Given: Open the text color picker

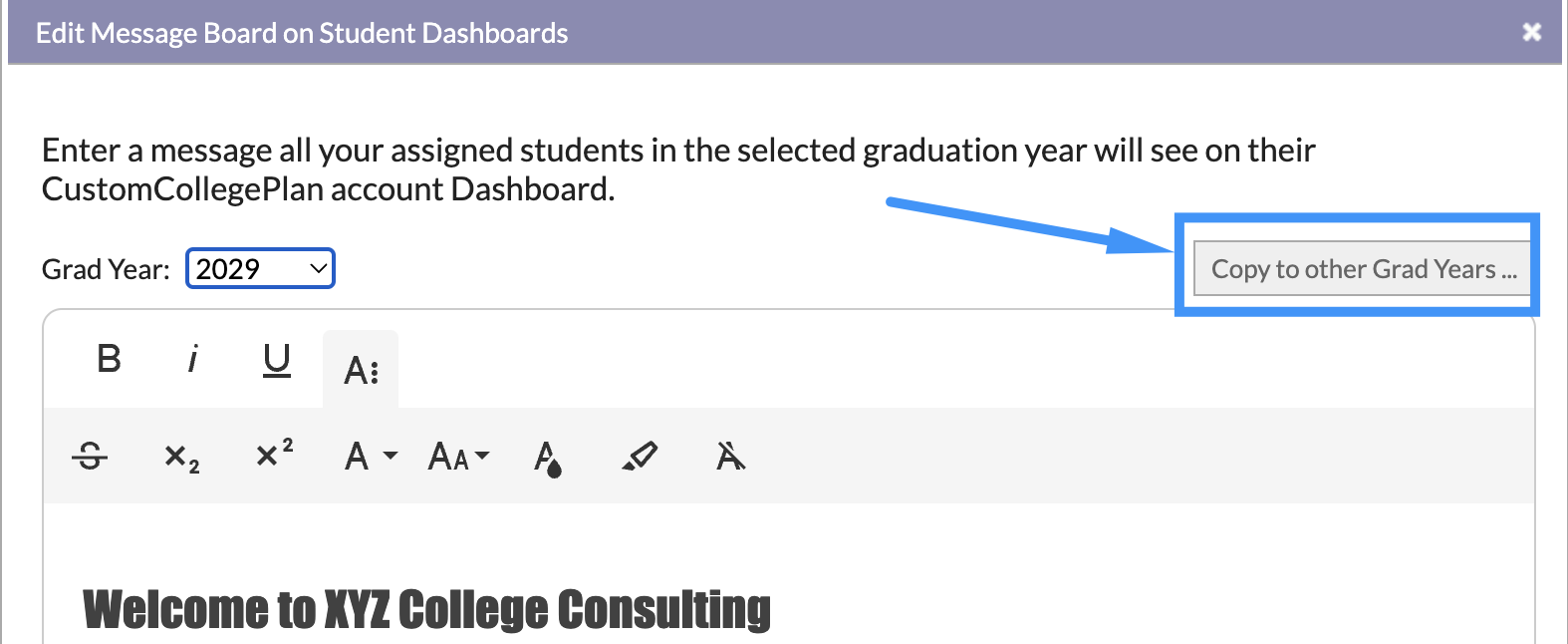Looking at the screenshot, I should coord(547,458).
